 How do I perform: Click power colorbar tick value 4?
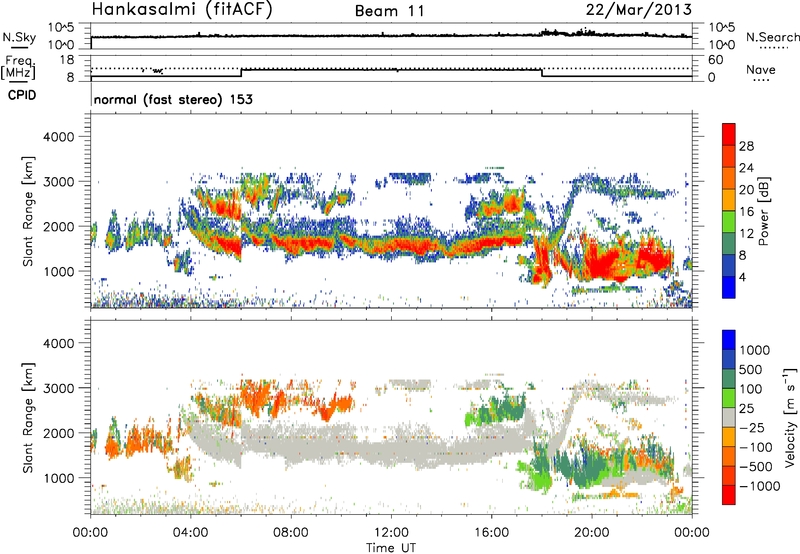743,277
